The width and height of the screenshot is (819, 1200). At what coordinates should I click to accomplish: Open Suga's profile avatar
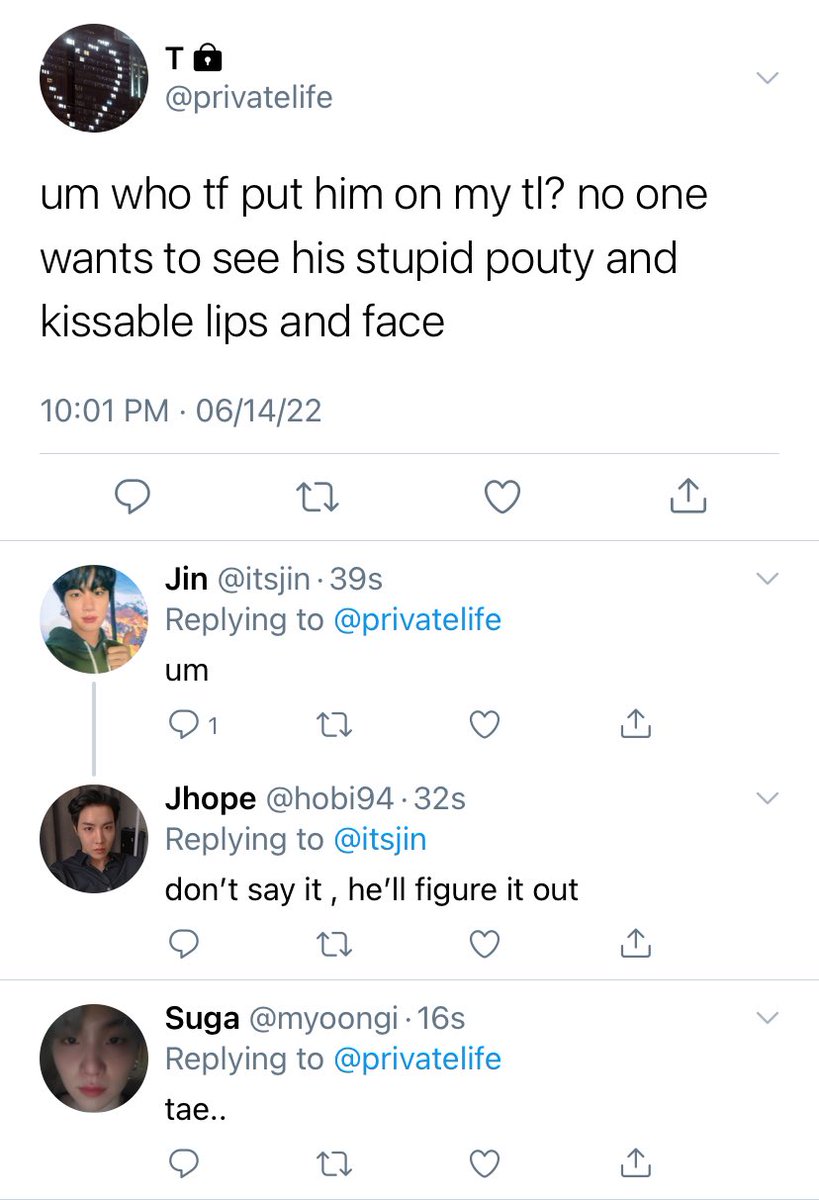pos(93,1058)
